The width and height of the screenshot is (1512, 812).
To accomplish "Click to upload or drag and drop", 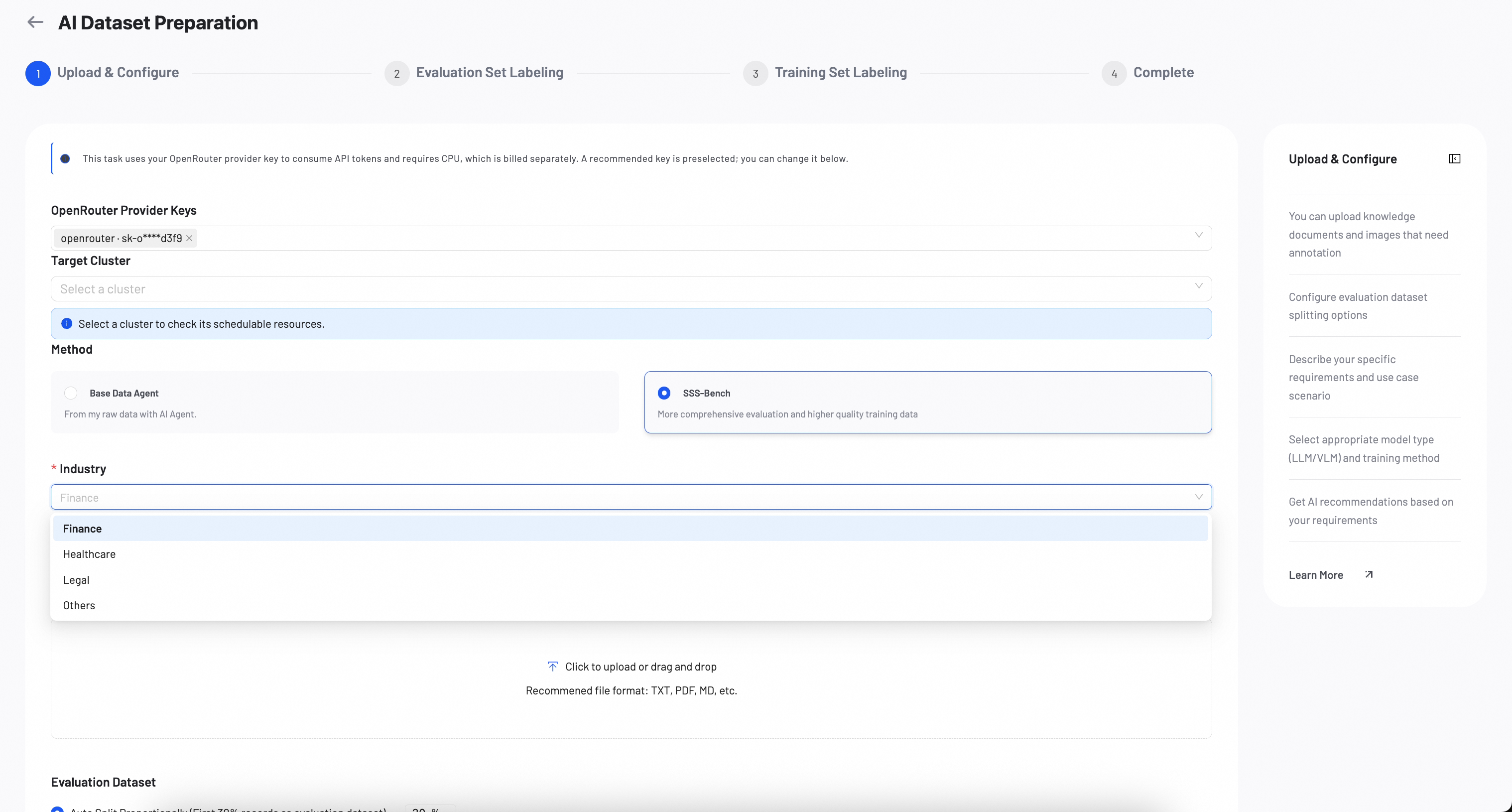I will 640,667.
